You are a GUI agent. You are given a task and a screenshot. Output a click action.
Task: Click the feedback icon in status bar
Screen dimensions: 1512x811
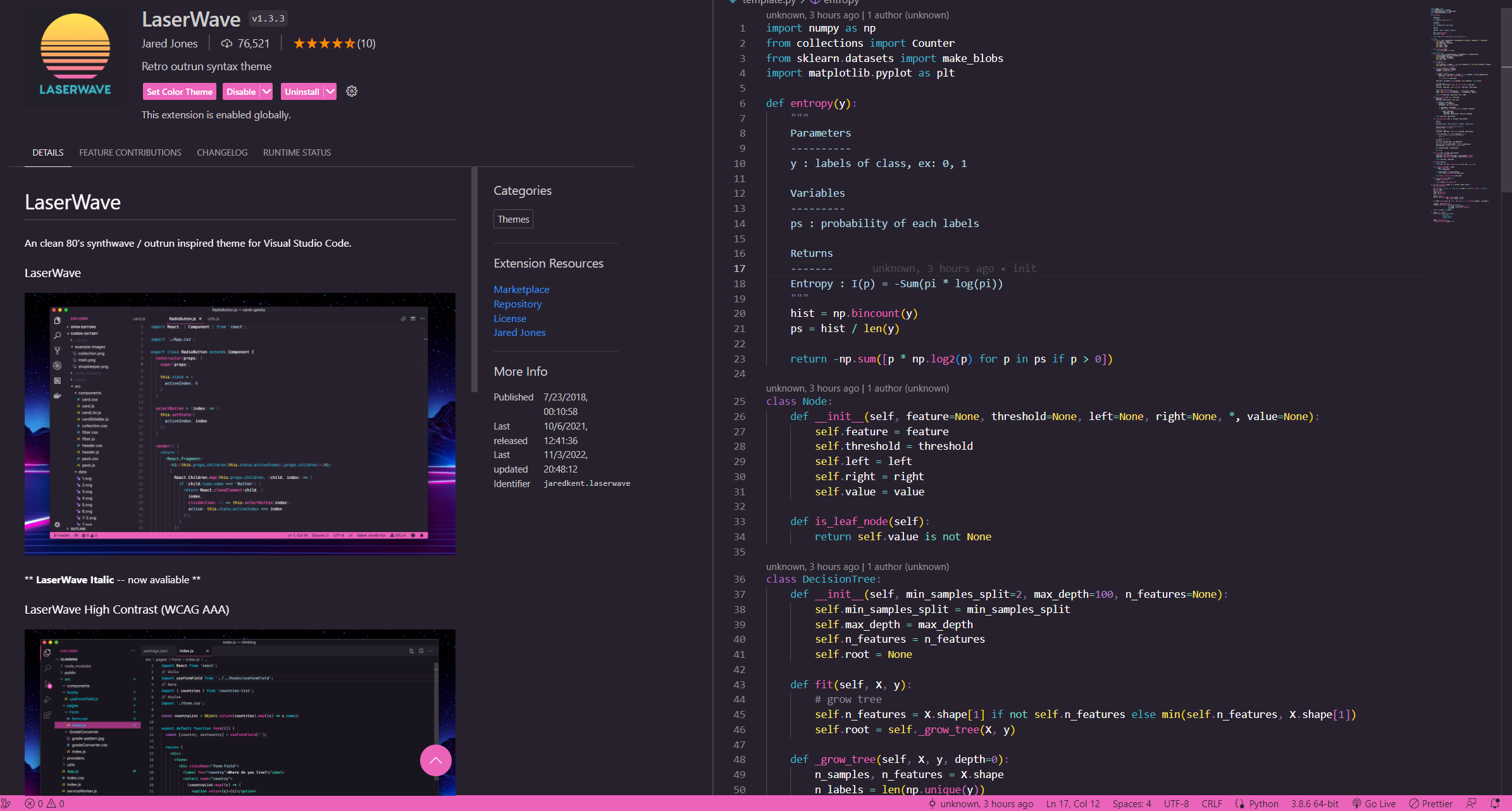click(x=1472, y=803)
